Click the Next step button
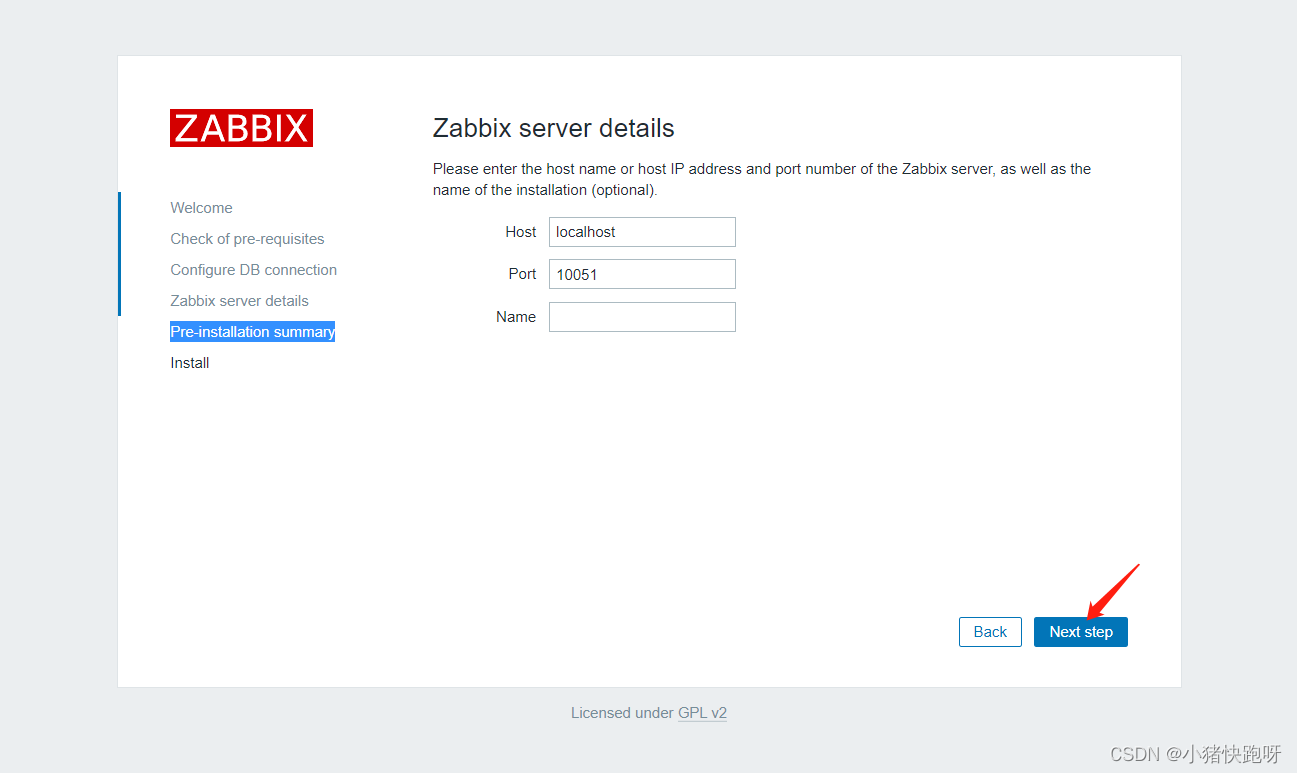Viewport: 1297px width, 773px height. coord(1080,631)
